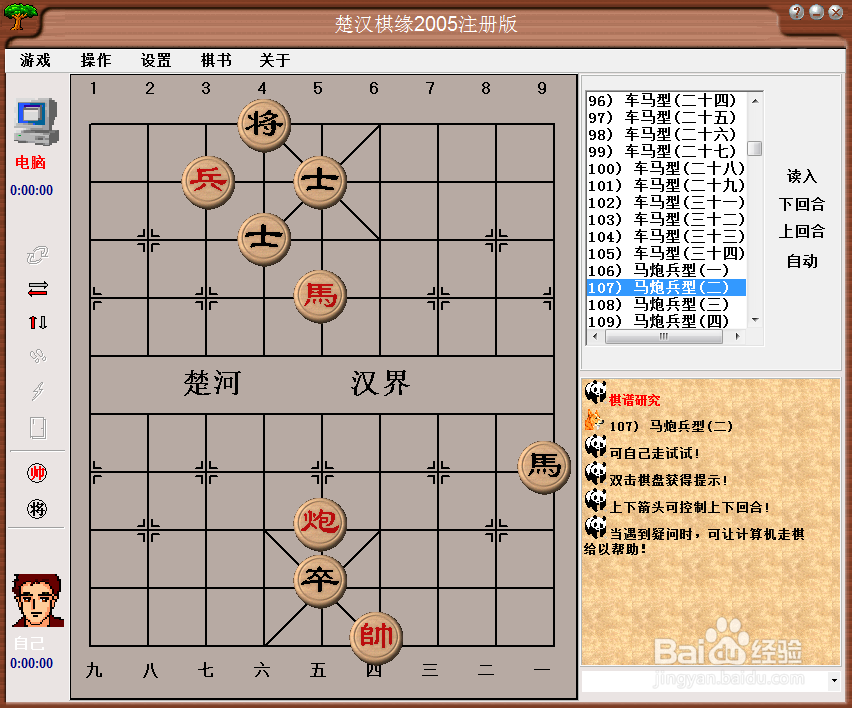Click the help question mark button
Screen dimensions: 852x708
click(x=797, y=12)
